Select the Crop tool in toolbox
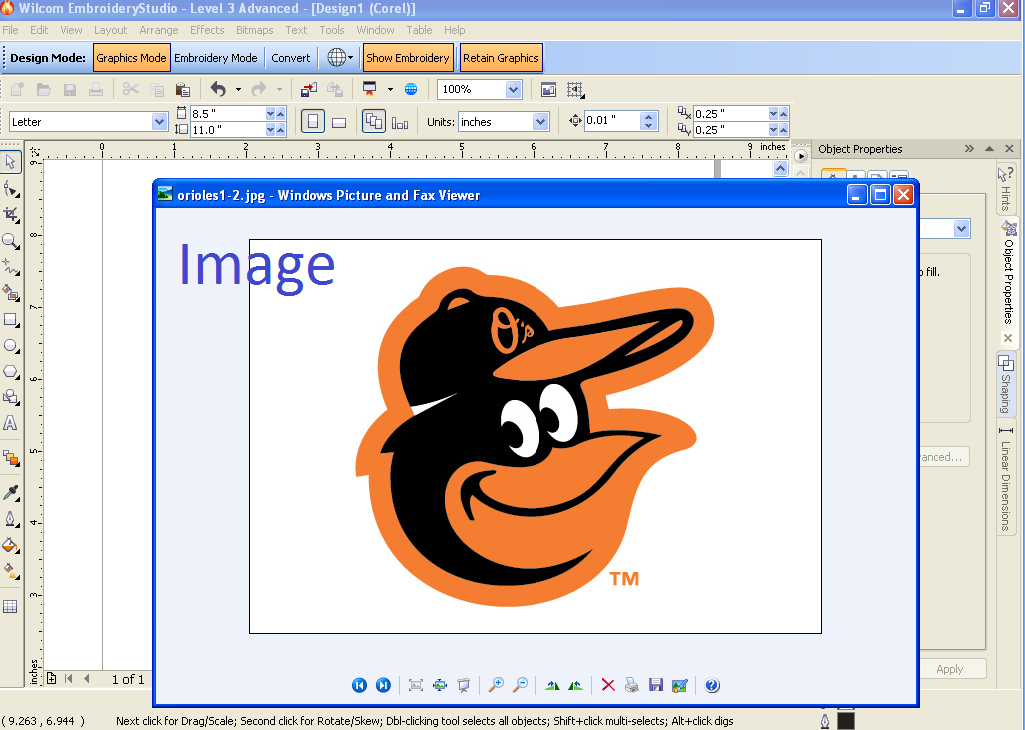1025x730 pixels. [10, 215]
